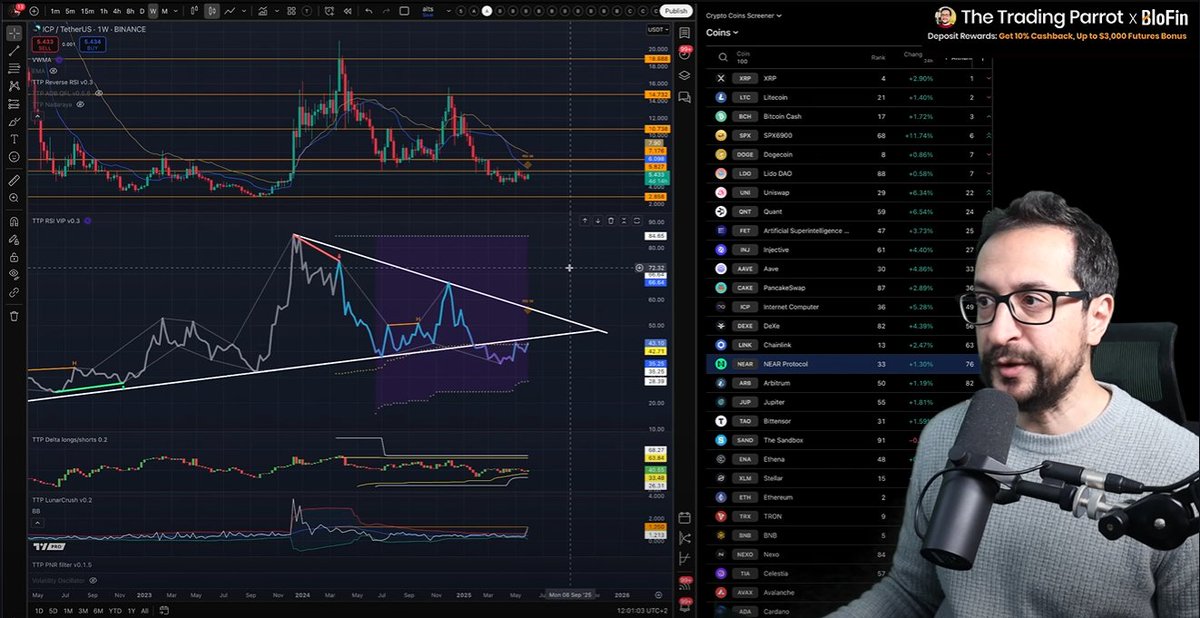Toggle Volatility Oscillator visibility eye

(x=95, y=579)
